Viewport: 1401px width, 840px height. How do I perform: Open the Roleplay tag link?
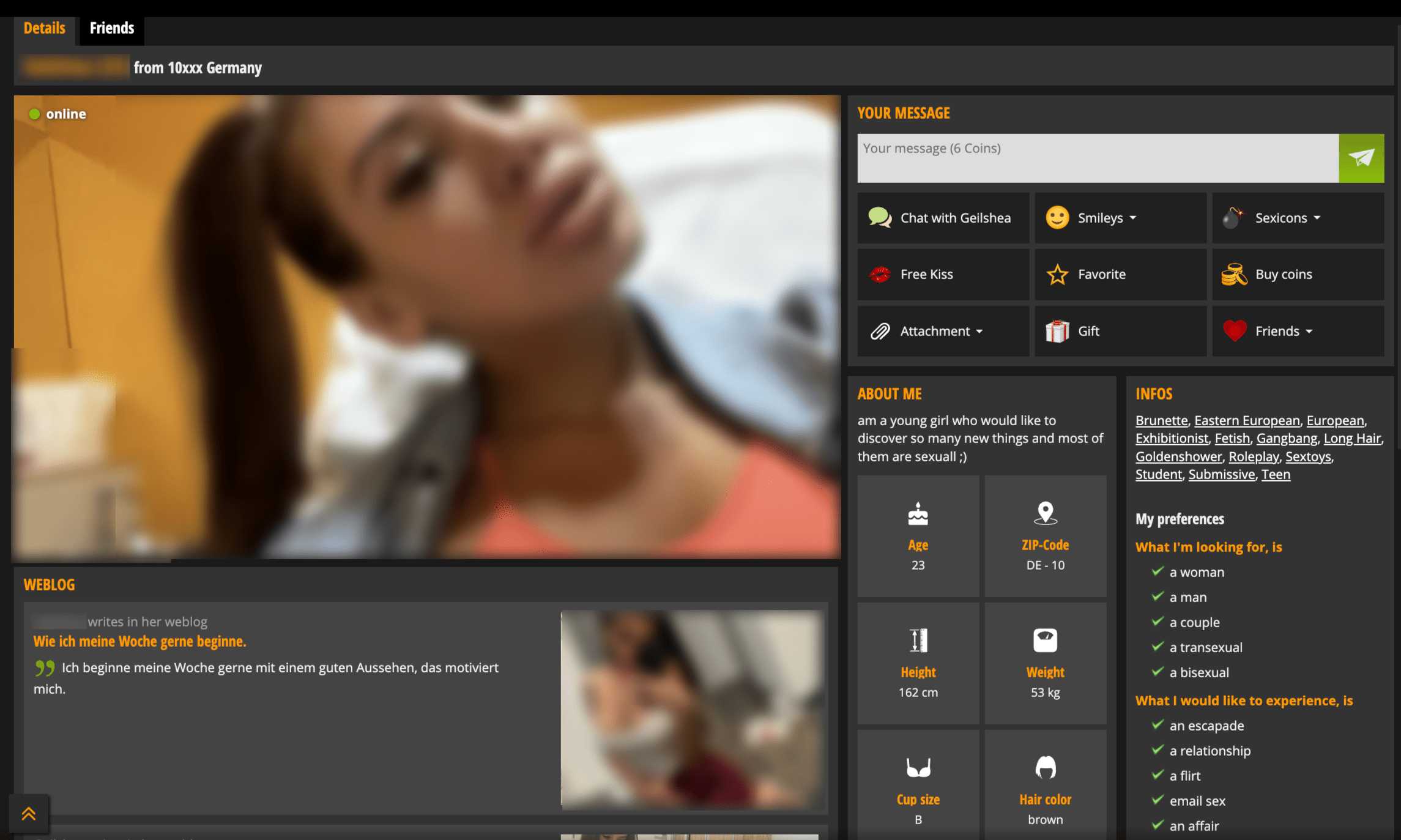[x=1254, y=456]
